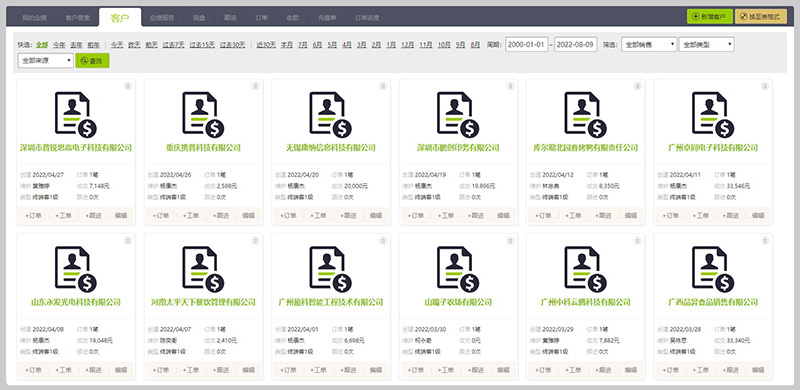Click the trash icon on 河南太平天下餐饮管理有限公司 card
The image size is (800, 390).
[x=255, y=241]
